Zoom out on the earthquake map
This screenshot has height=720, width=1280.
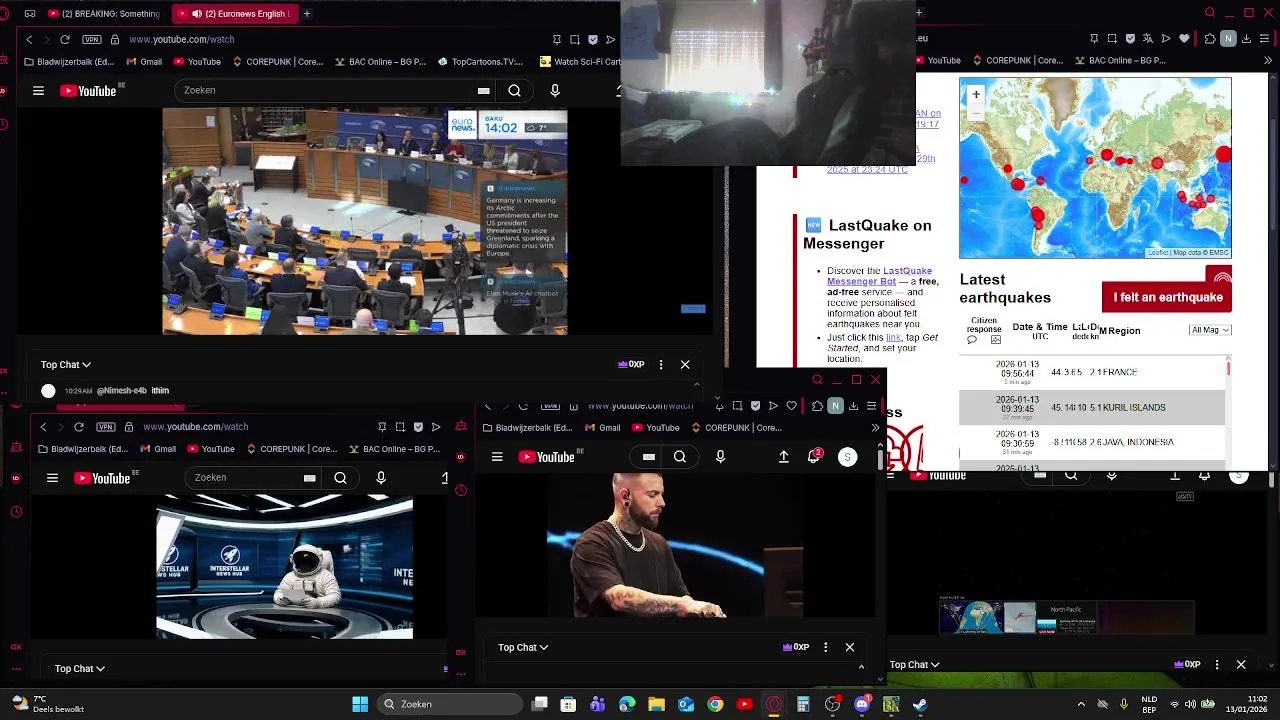tap(976, 111)
